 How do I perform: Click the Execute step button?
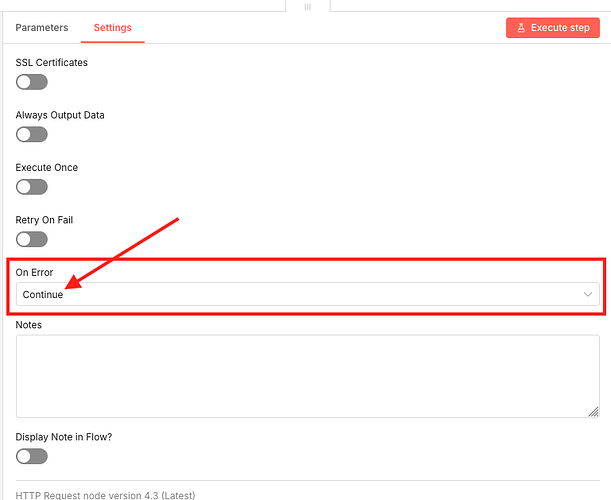553,28
